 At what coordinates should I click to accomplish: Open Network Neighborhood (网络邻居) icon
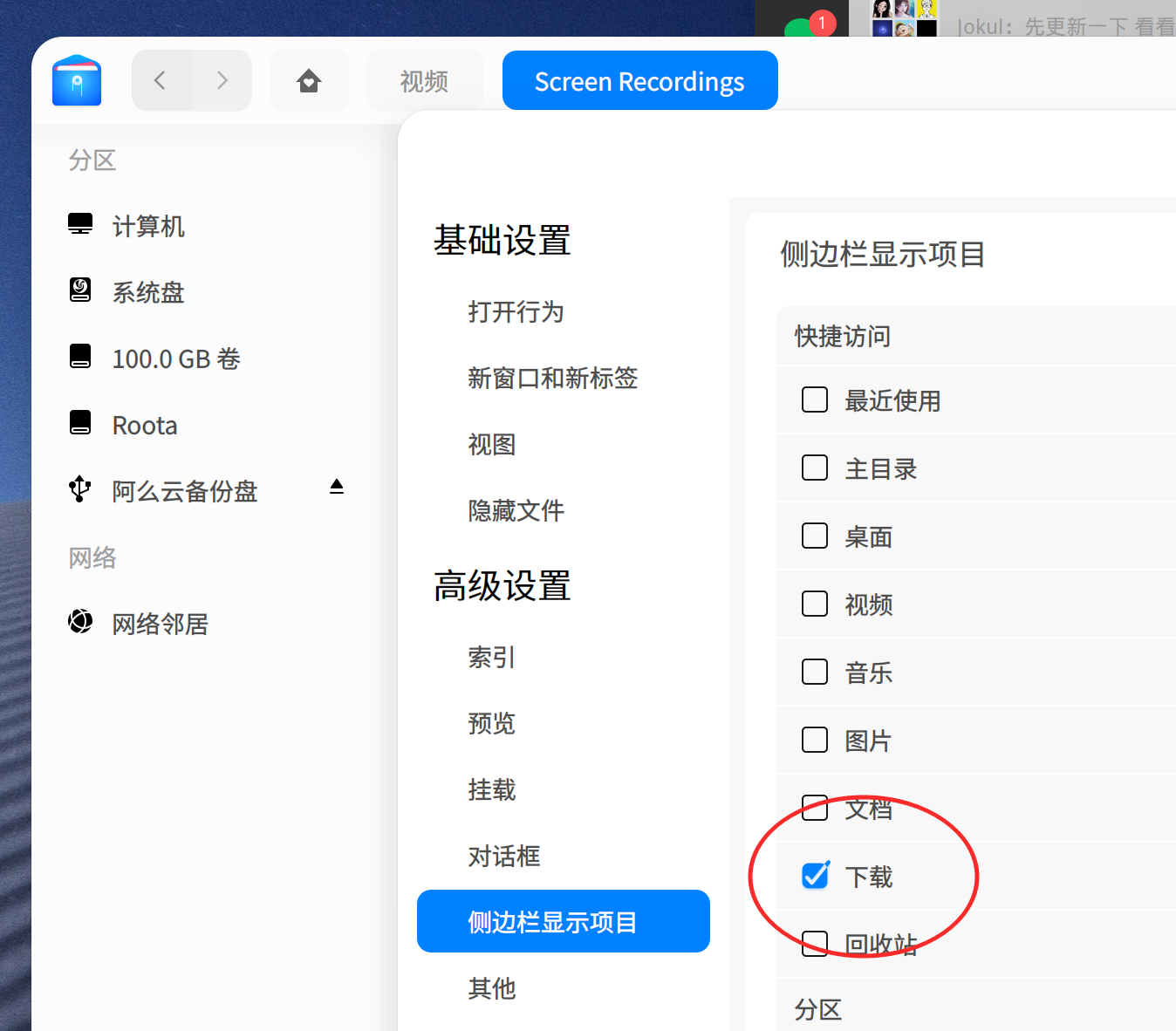point(80,621)
